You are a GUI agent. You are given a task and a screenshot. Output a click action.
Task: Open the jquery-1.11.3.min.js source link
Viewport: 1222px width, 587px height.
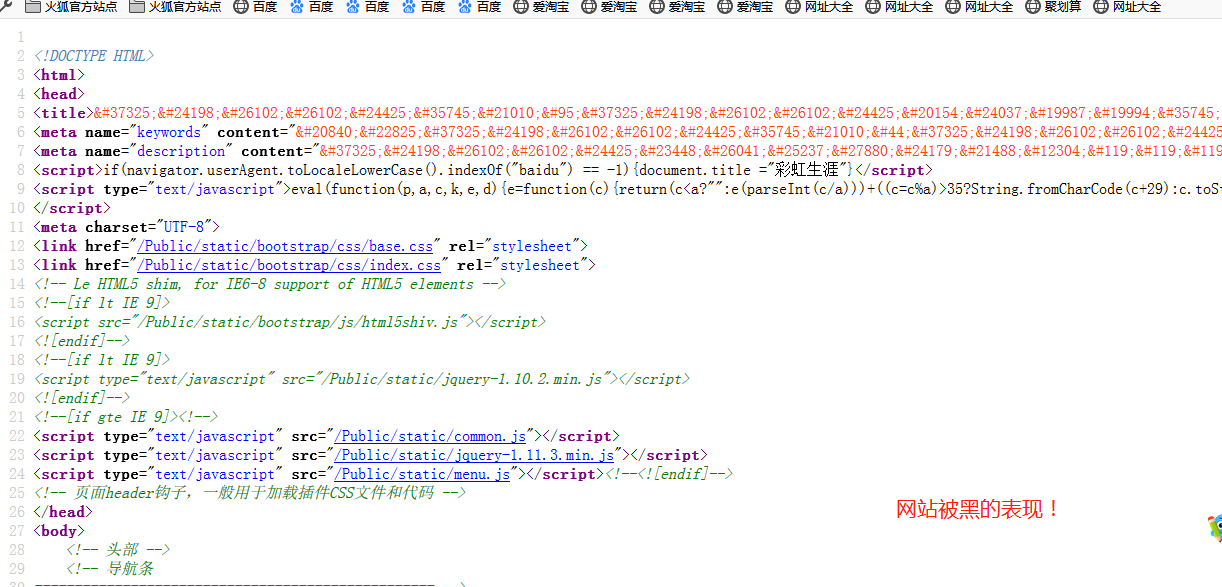click(475, 455)
